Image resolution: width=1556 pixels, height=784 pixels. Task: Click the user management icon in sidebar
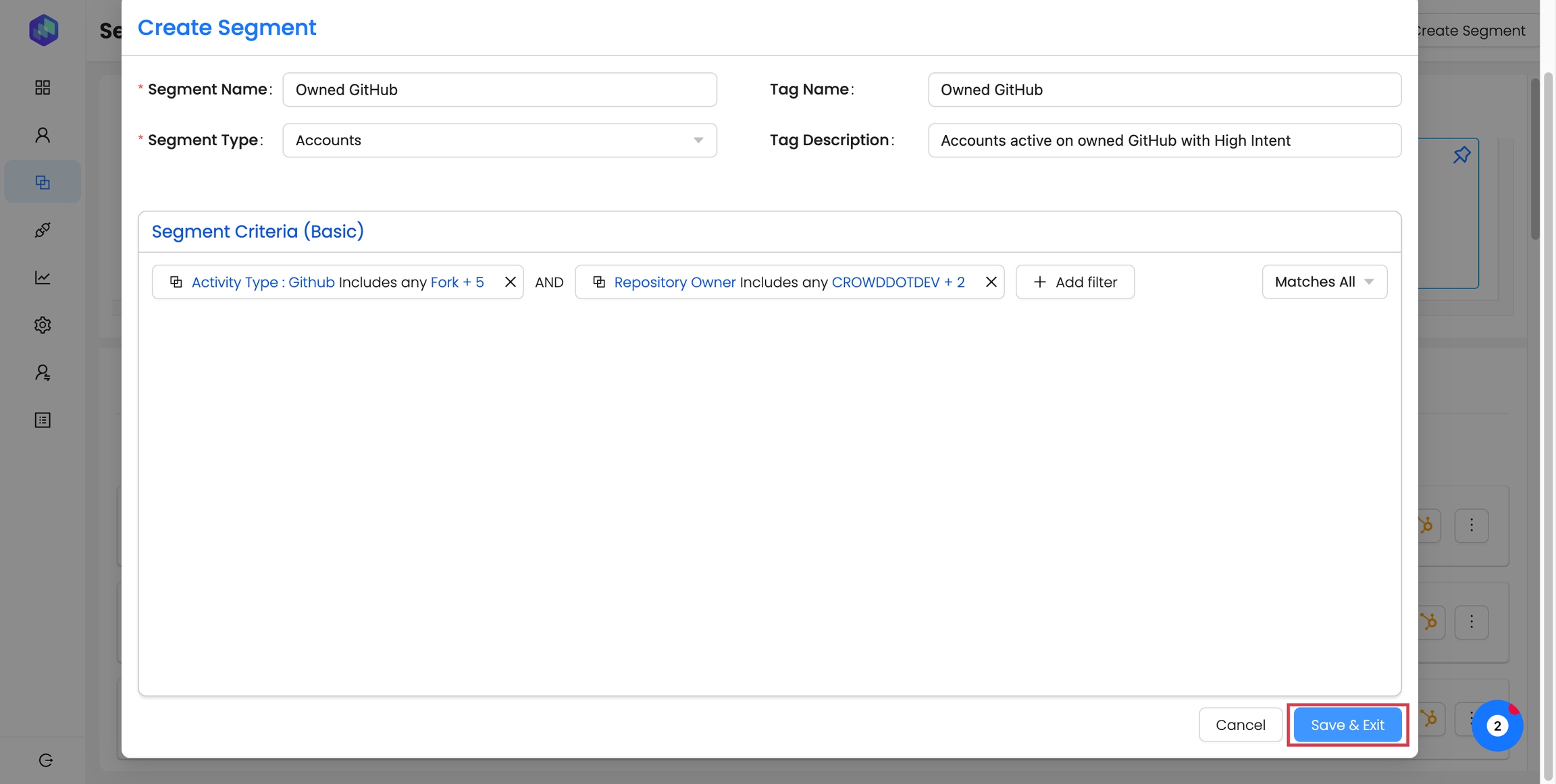click(x=43, y=373)
